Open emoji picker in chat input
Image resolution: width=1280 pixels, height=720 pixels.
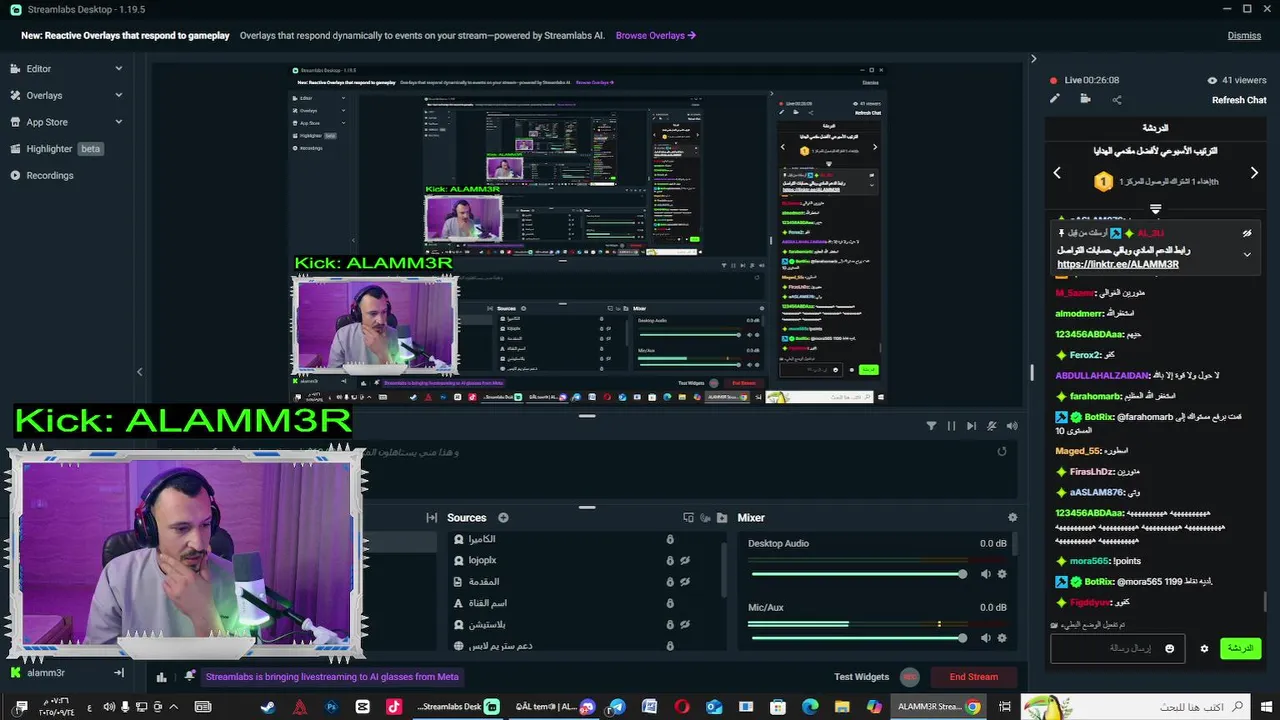point(1169,649)
